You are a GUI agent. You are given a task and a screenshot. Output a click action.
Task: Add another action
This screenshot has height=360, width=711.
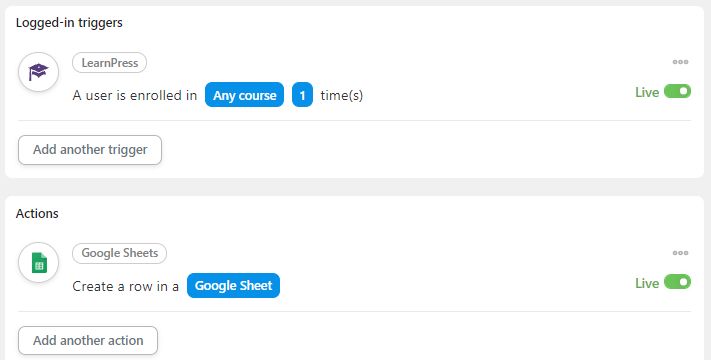(x=88, y=341)
